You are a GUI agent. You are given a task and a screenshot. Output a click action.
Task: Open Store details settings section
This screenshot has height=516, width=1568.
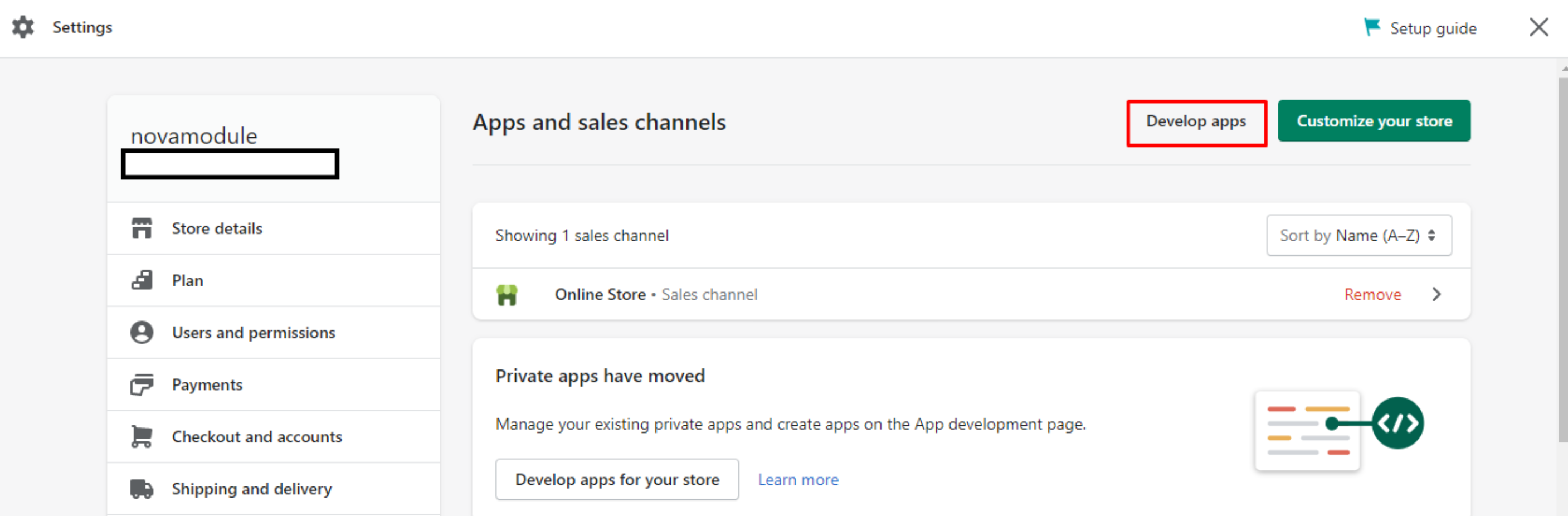(x=217, y=229)
